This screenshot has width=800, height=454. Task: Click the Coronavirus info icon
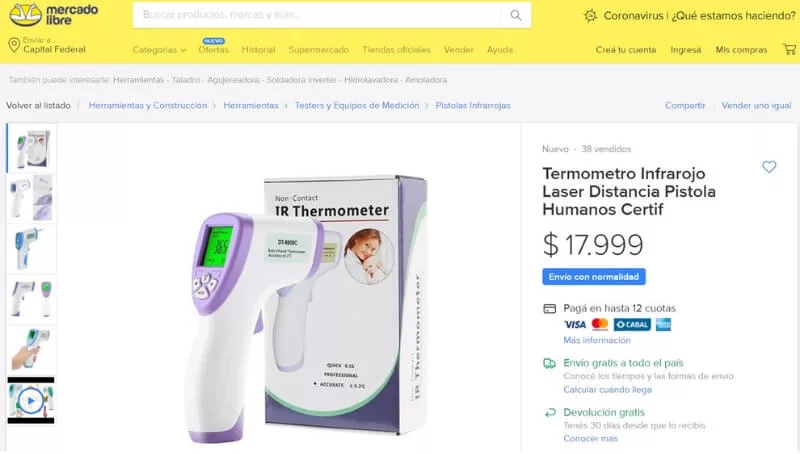coord(590,16)
